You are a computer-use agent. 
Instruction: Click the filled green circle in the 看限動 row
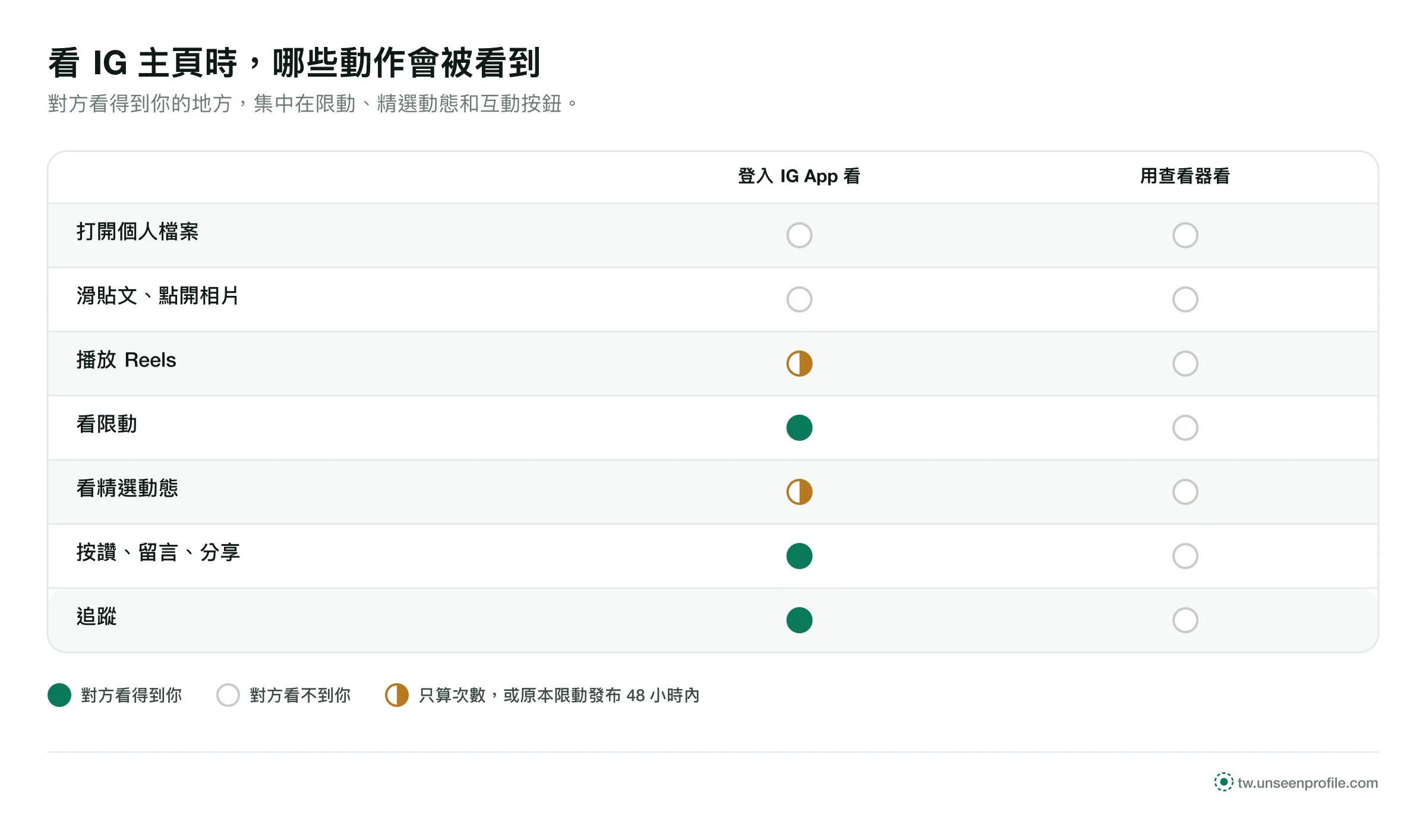[799, 428]
